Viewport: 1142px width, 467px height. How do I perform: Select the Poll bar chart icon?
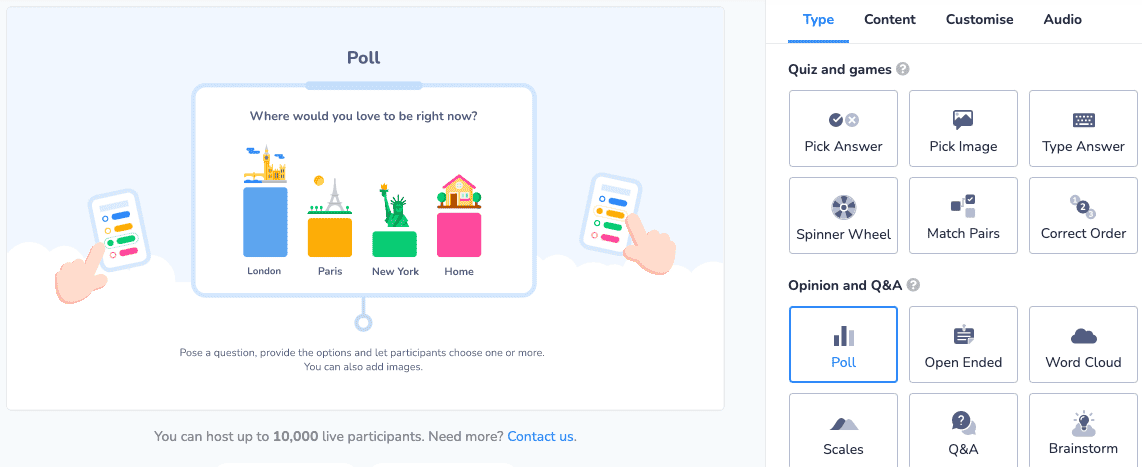843,336
